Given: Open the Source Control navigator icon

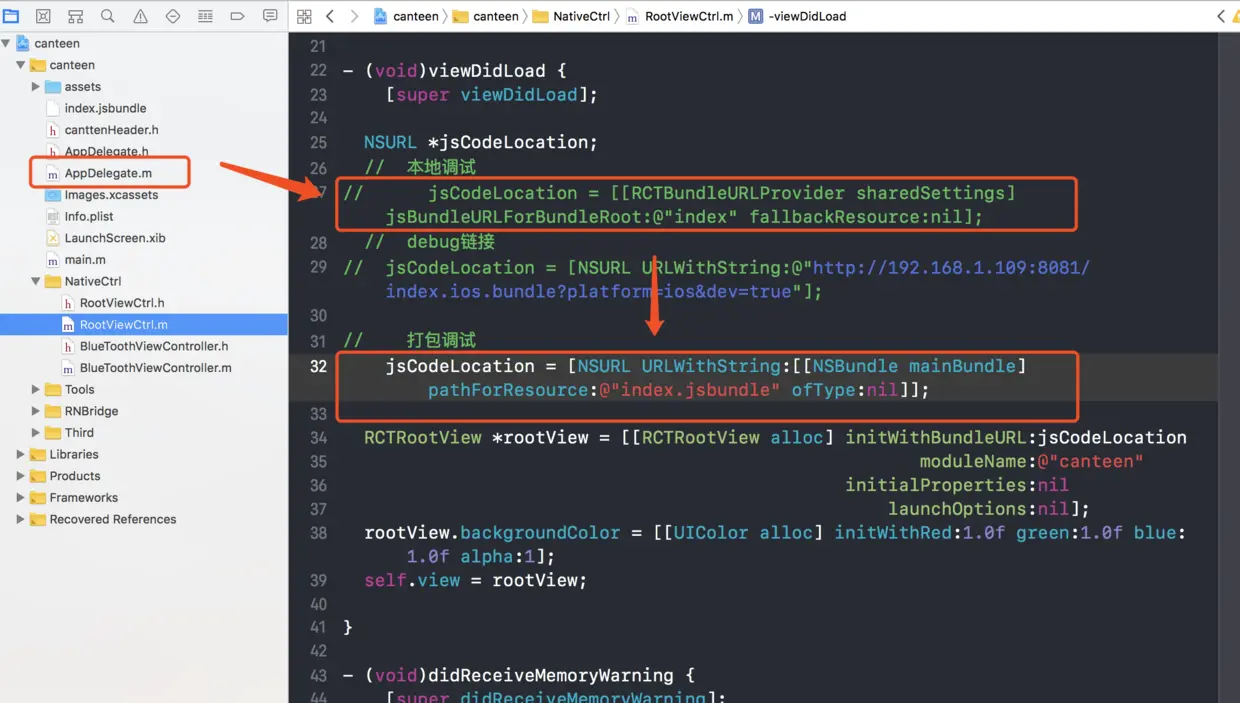Looking at the screenshot, I should (43, 16).
